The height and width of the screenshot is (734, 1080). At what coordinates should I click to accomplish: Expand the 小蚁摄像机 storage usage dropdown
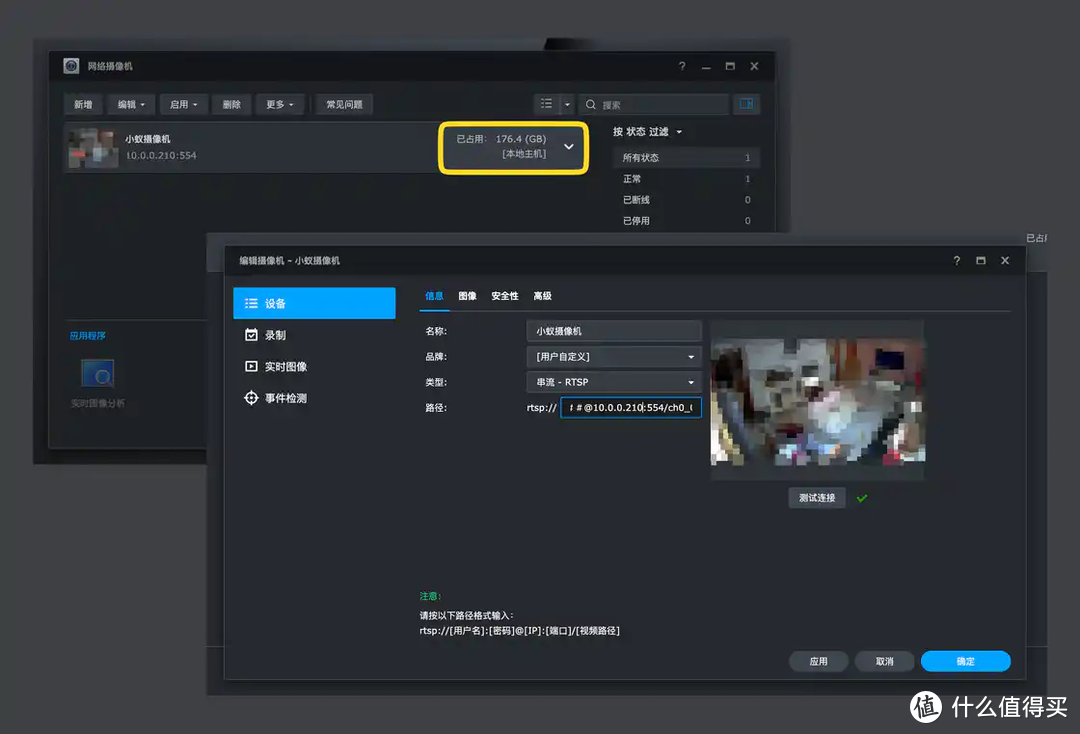[x=569, y=147]
